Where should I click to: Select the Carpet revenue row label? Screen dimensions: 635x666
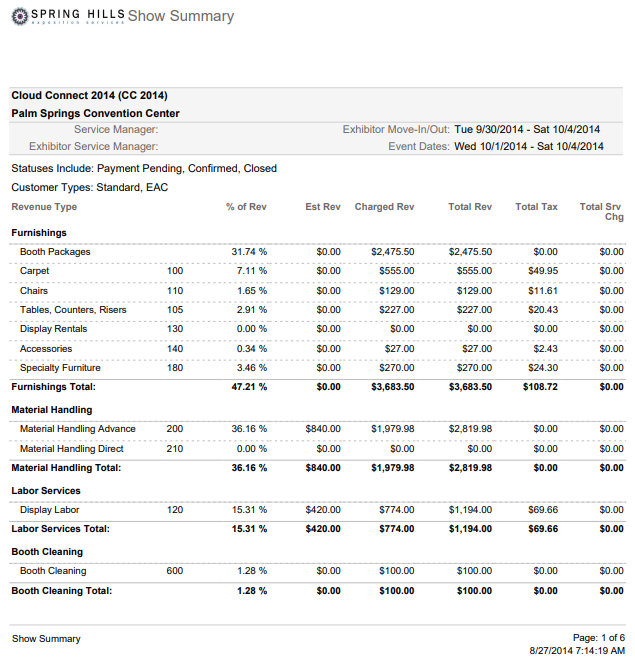pos(34,271)
